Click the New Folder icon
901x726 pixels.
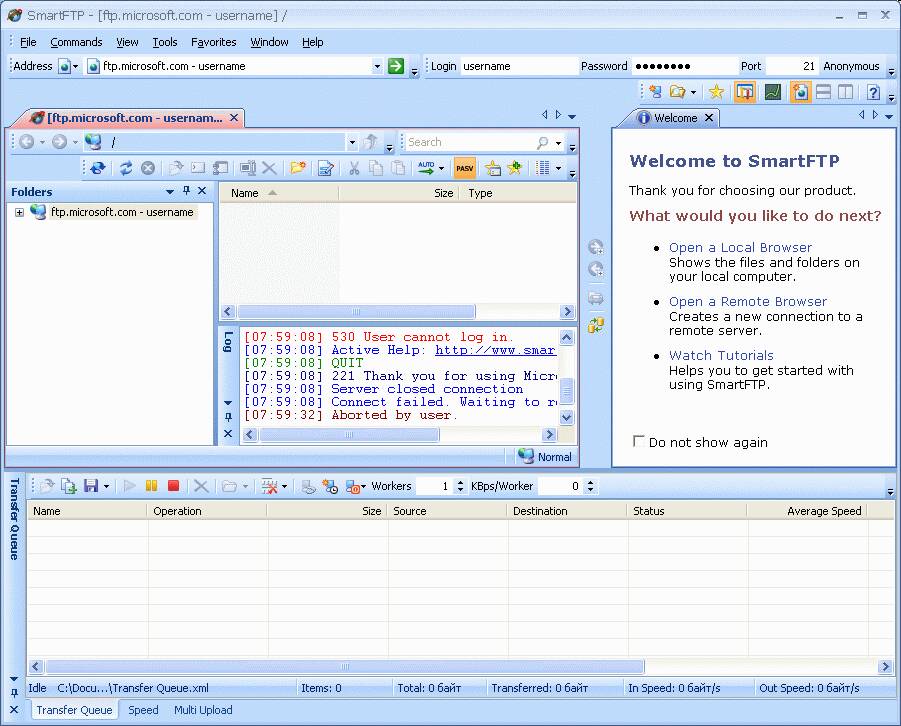298,168
